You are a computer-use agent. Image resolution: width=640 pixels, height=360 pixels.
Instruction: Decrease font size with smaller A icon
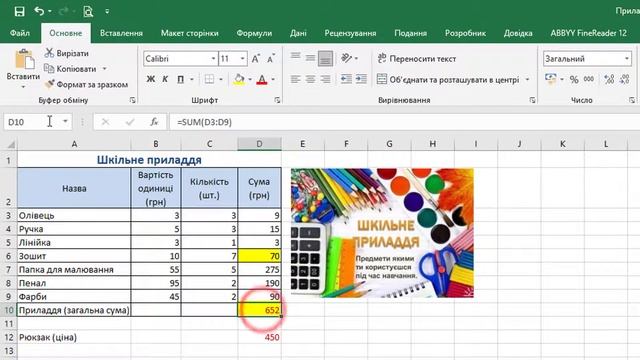(x=271, y=59)
